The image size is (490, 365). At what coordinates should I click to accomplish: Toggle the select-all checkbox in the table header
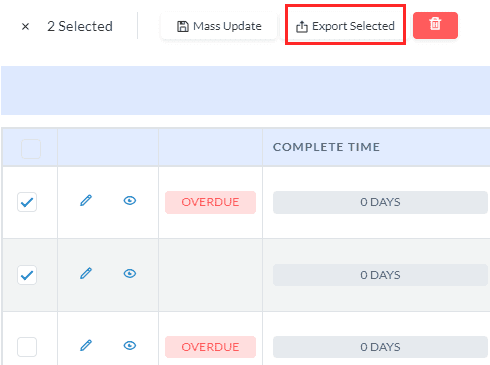(x=31, y=149)
